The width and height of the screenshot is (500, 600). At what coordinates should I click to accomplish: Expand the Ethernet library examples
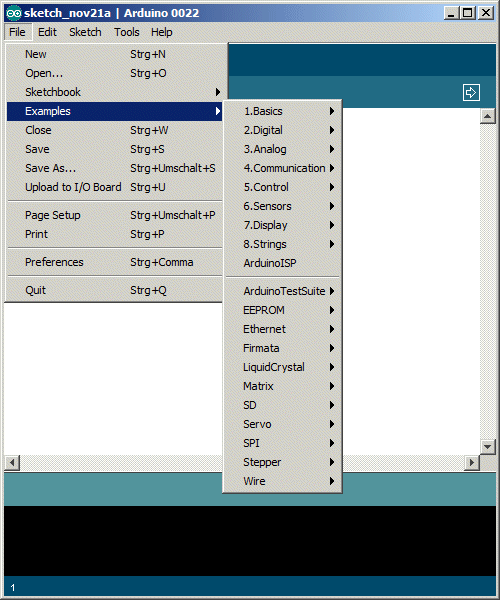[282, 329]
